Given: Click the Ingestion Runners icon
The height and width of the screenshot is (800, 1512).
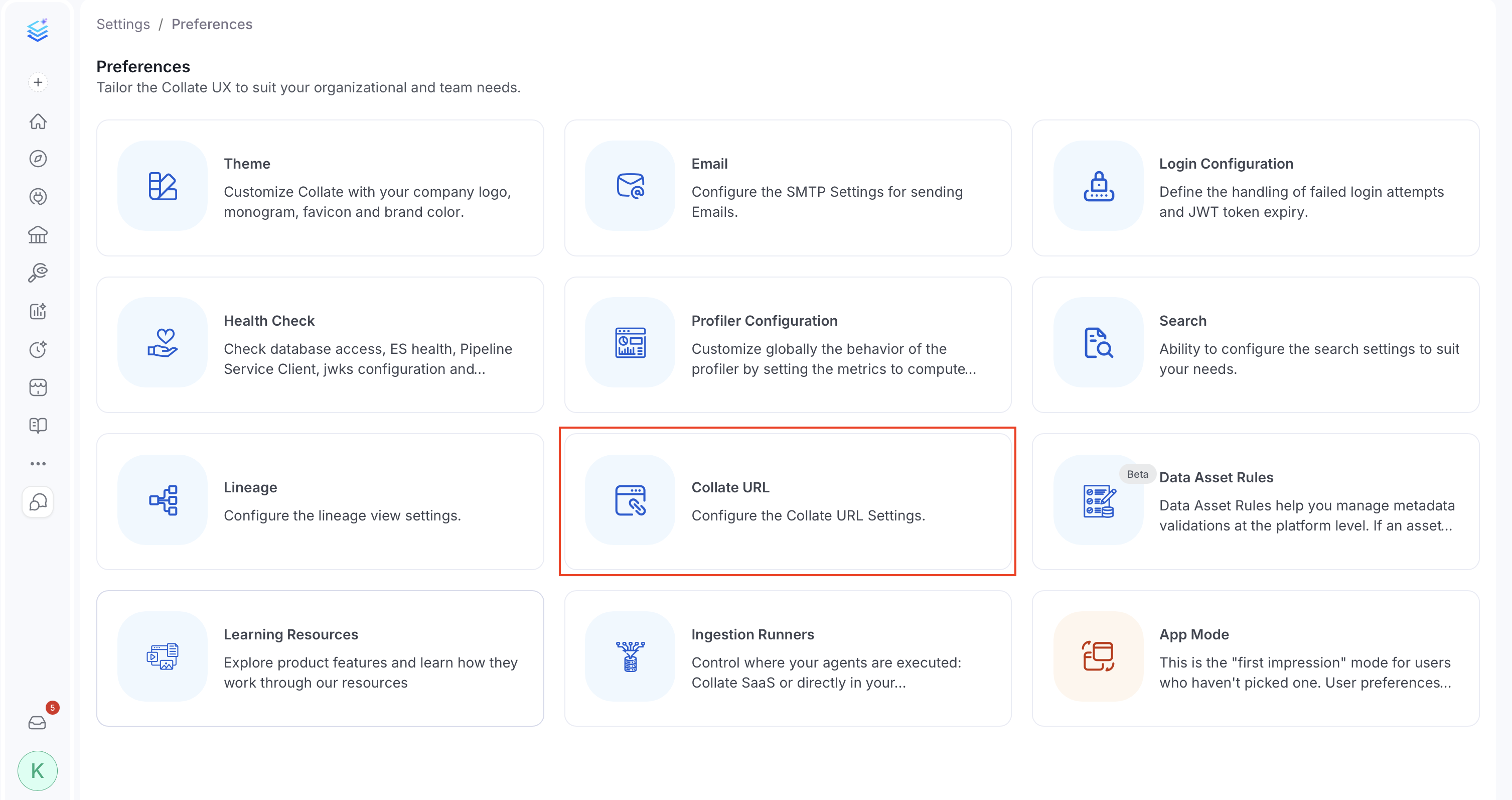Looking at the screenshot, I should pyautogui.click(x=631, y=656).
